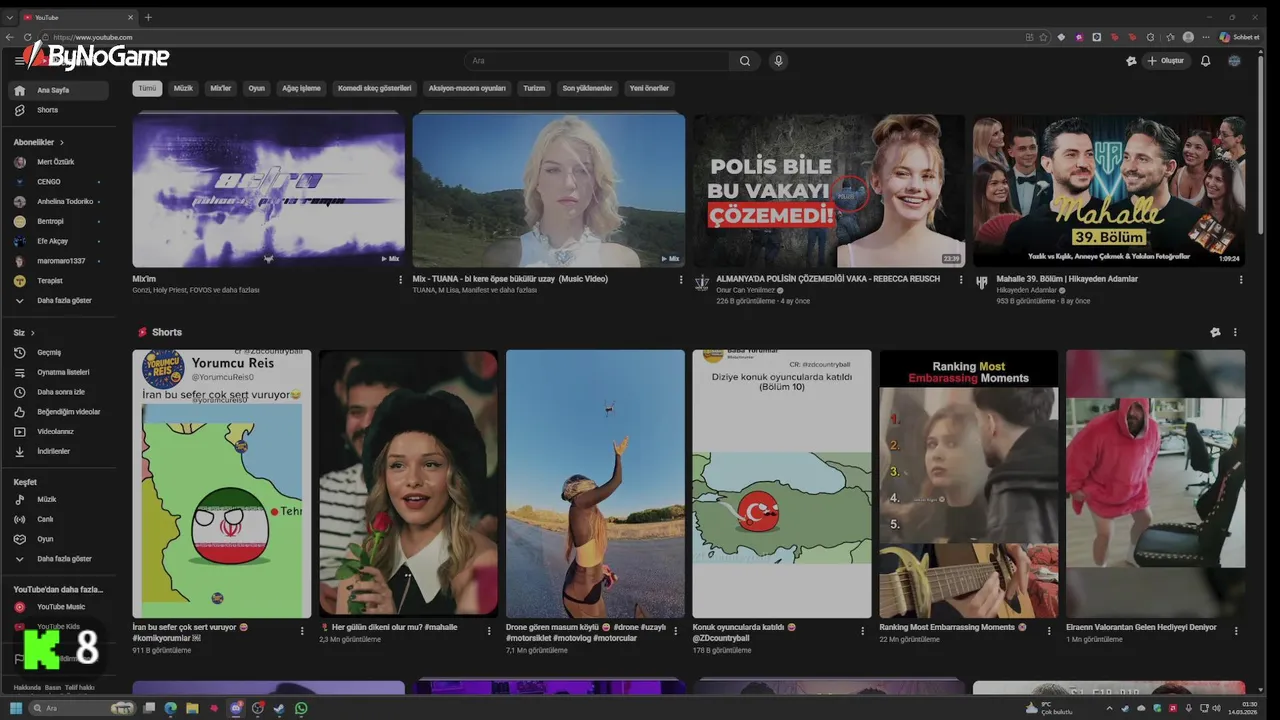1280x720 pixels.
Task: Open more options for Mahalle 39. Bölüm video
Action: 1241,280
